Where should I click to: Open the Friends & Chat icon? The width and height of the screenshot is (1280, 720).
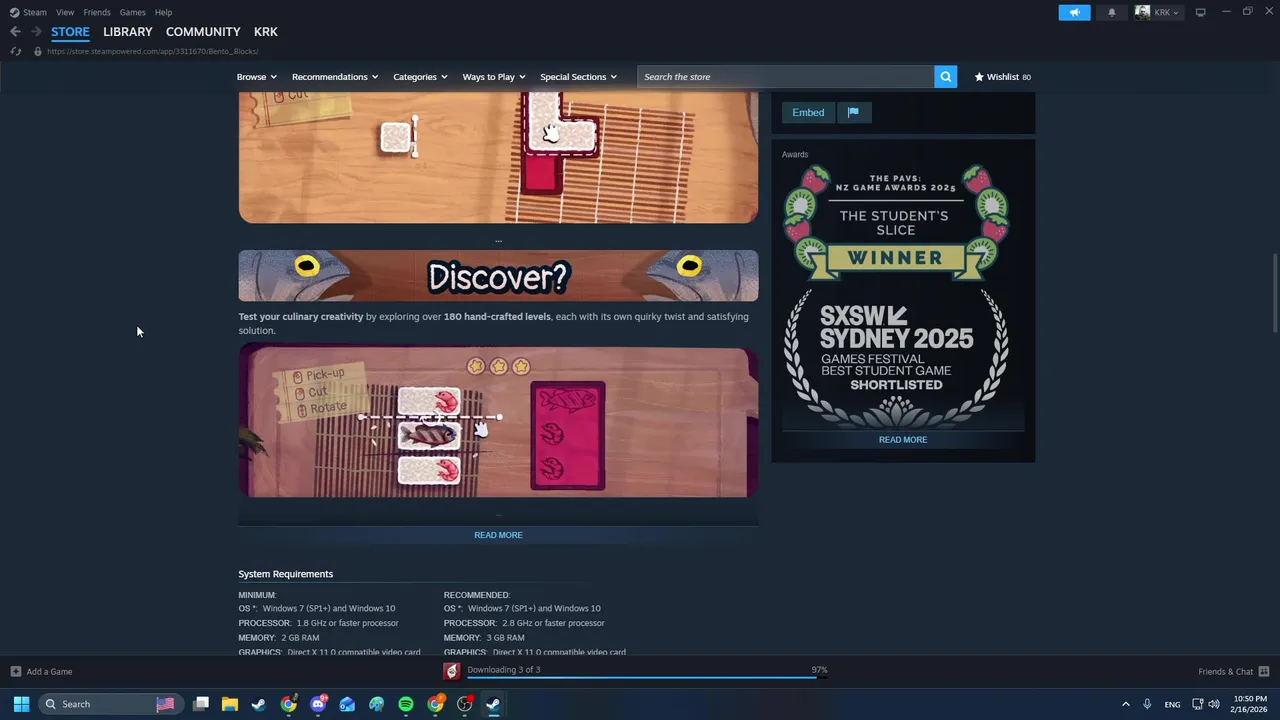coord(1264,671)
